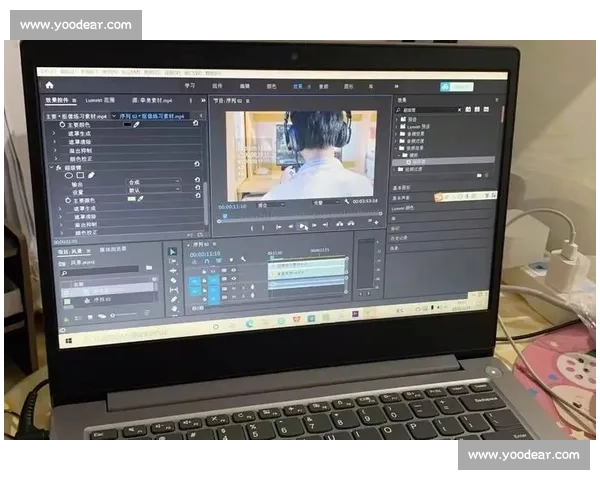Open the Lumetri 范围 tab
This screenshot has width=600, height=480.
click(x=100, y=100)
